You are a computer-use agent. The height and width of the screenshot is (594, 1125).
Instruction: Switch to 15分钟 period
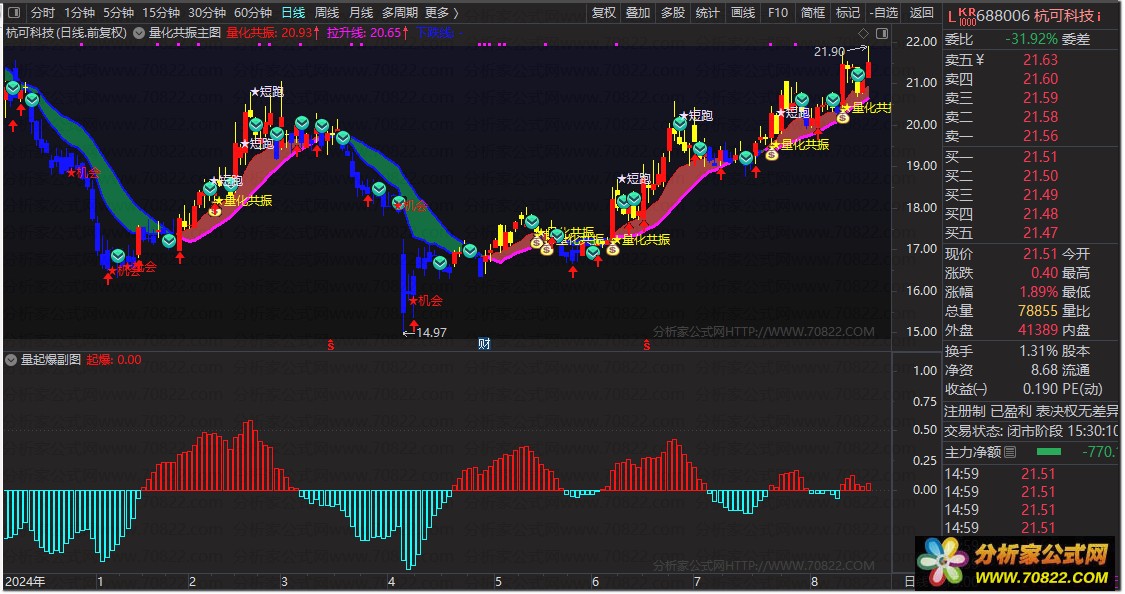(161, 12)
